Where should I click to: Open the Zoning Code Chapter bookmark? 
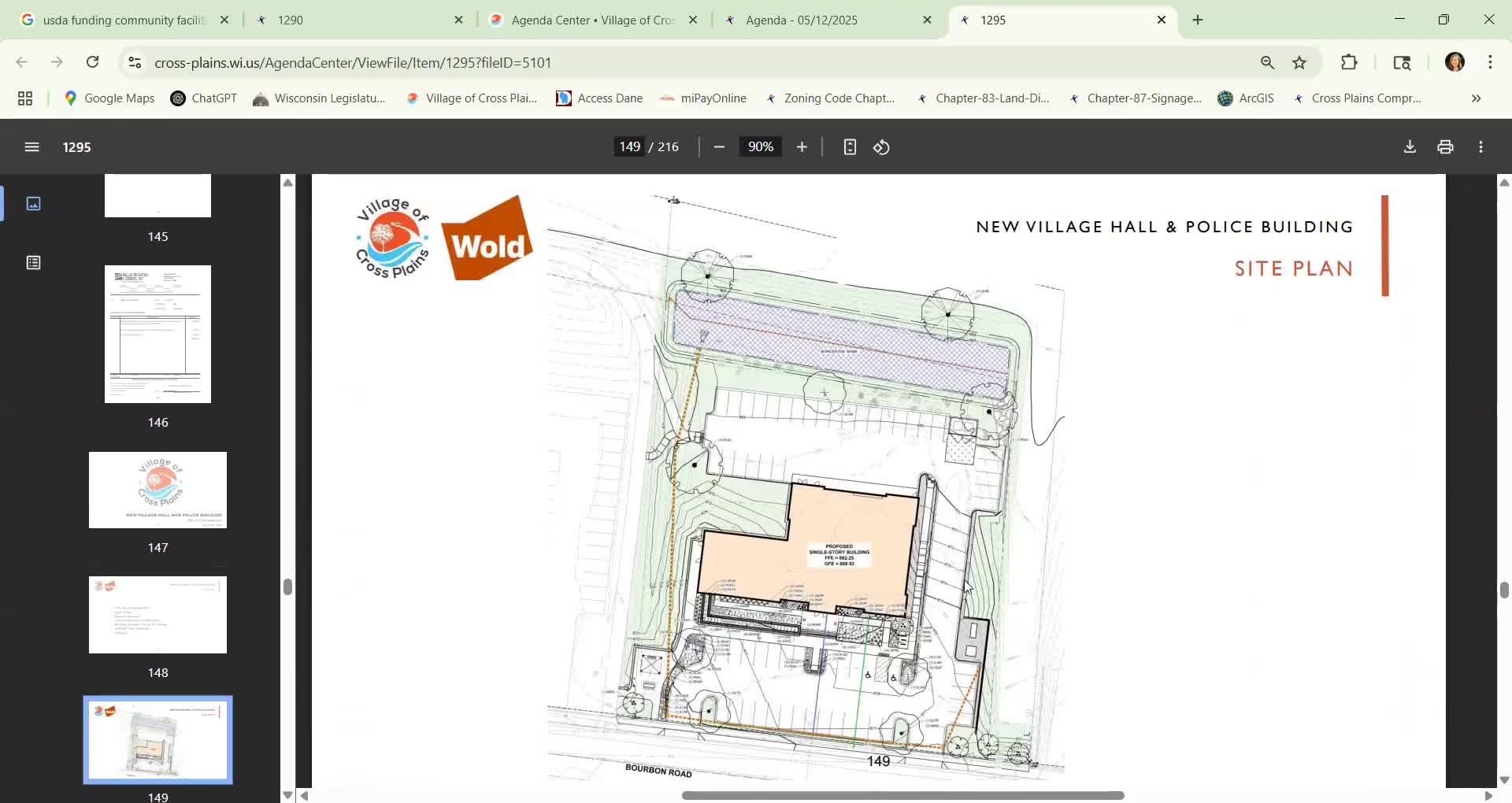tap(829, 98)
